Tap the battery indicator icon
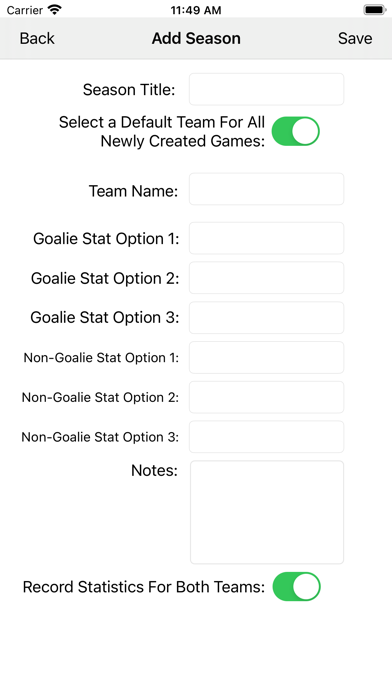Image resolution: width=392 pixels, height=696 pixels. tap(375, 10)
